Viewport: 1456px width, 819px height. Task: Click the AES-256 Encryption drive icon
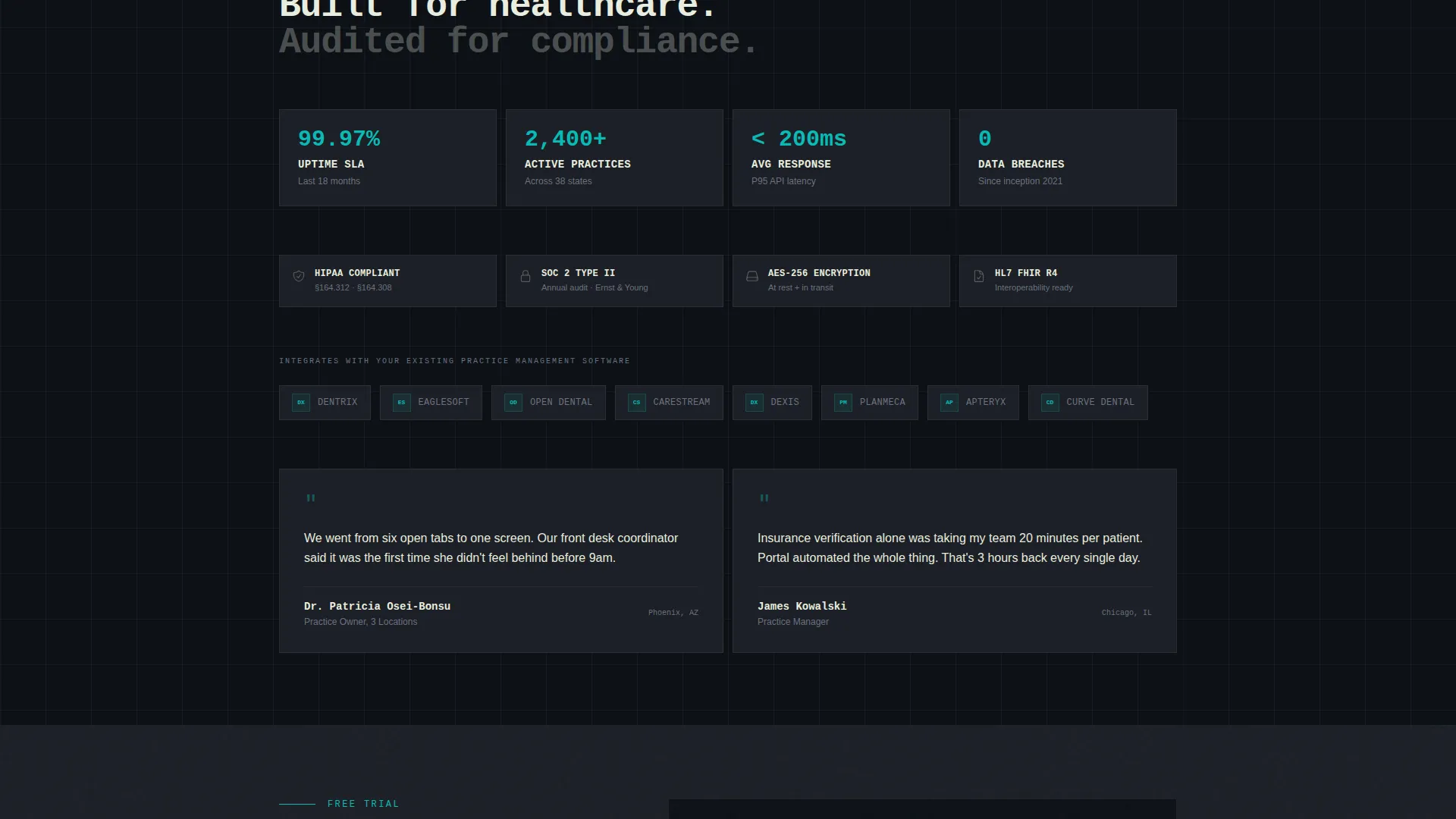tap(752, 276)
